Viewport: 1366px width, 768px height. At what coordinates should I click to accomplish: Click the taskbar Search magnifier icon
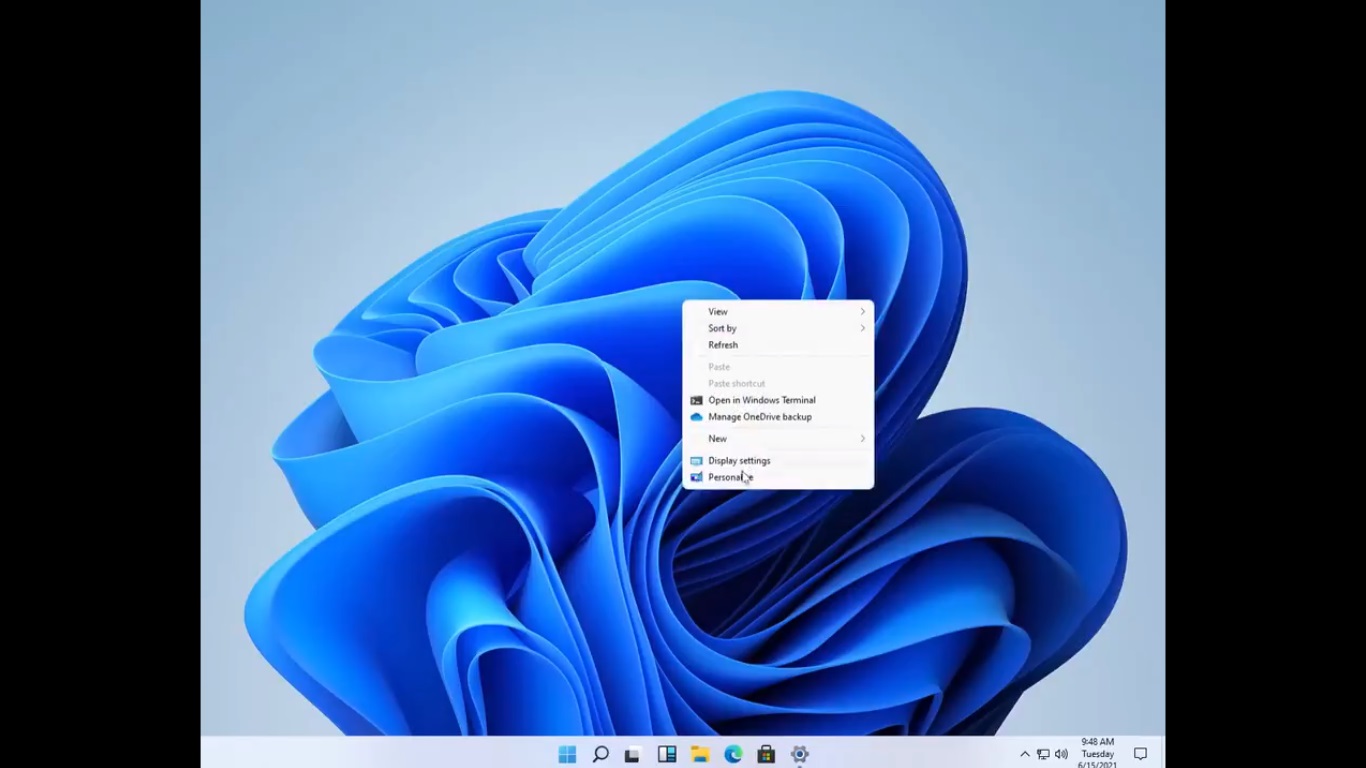600,754
